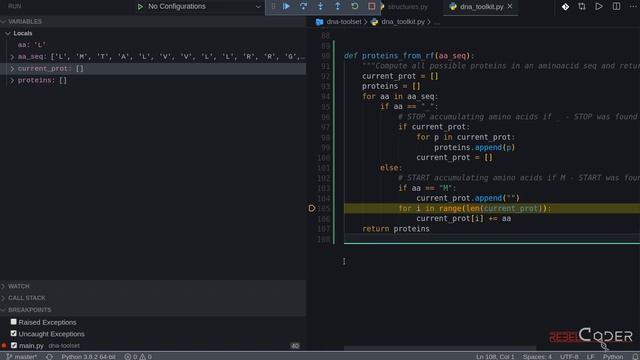Disable the Uncaught Exceptions breakpoint
640x360 pixels.
[x=13, y=333]
